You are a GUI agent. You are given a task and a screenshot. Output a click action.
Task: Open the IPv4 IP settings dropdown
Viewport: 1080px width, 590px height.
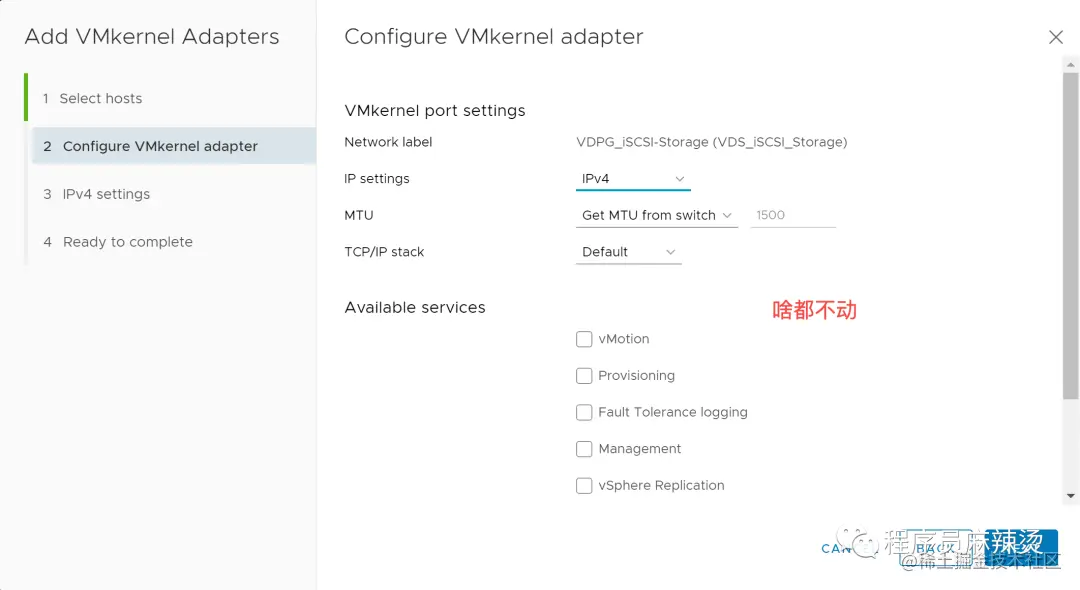[x=633, y=179]
